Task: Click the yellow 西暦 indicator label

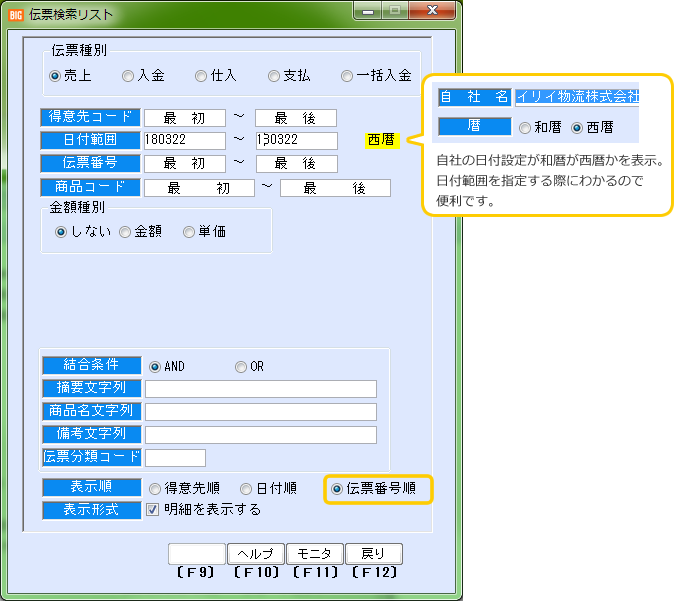Action: [382, 140]
